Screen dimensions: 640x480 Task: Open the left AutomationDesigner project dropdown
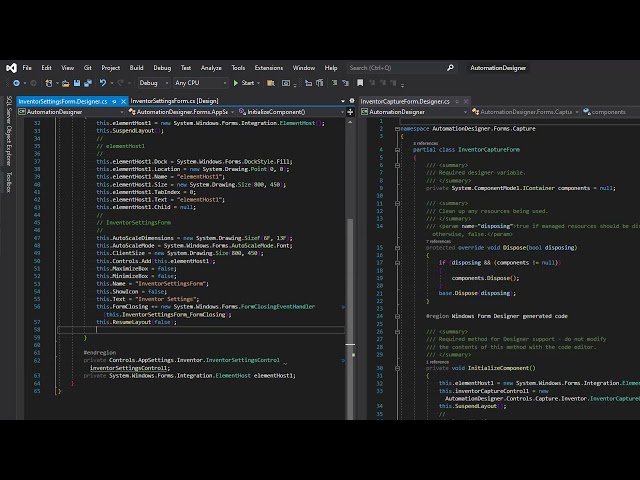71,112
